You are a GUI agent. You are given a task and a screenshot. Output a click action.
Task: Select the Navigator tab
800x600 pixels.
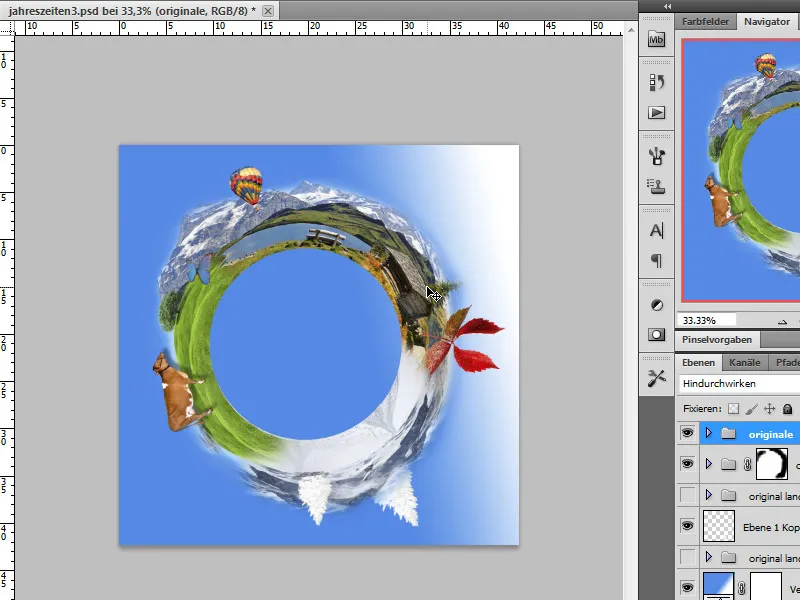click(767, 22)
